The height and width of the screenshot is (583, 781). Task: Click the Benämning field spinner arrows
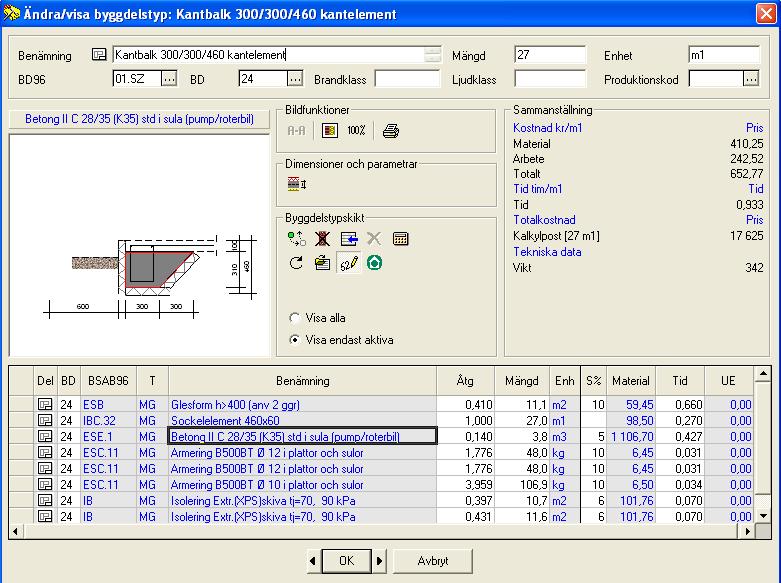(x=433, y=55)
